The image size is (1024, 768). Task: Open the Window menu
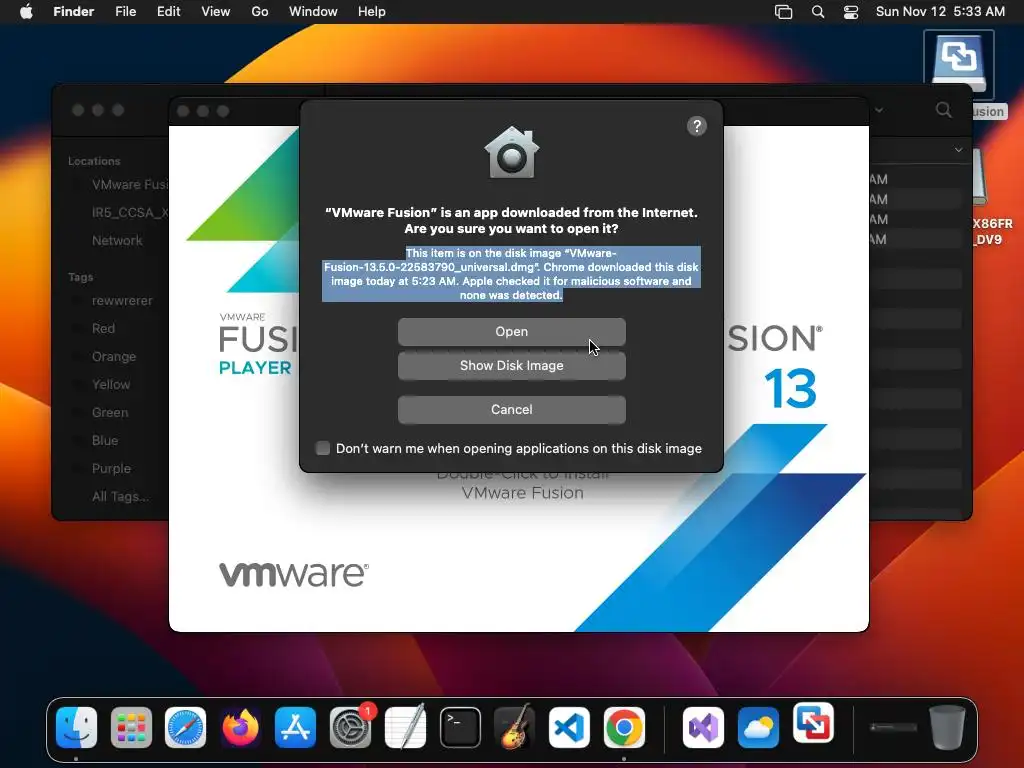313,12
